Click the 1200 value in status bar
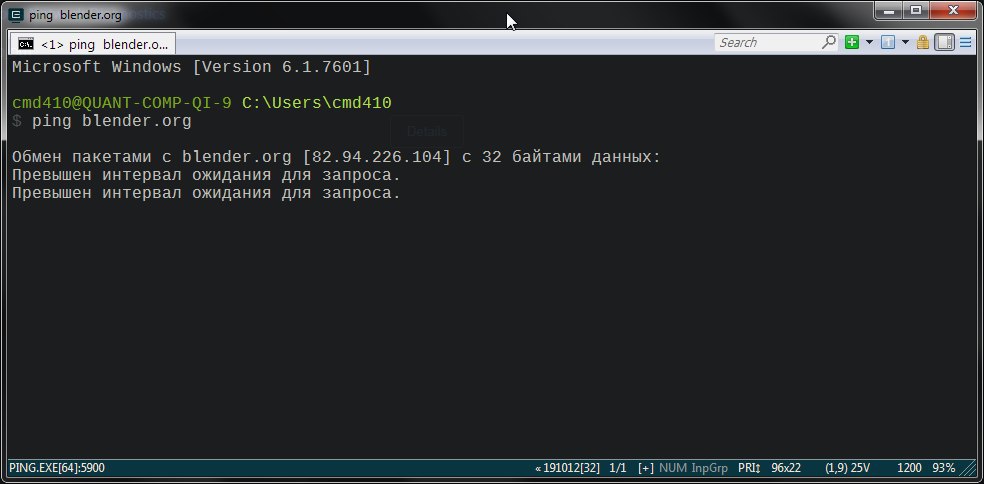 click(x=909, y=468)
